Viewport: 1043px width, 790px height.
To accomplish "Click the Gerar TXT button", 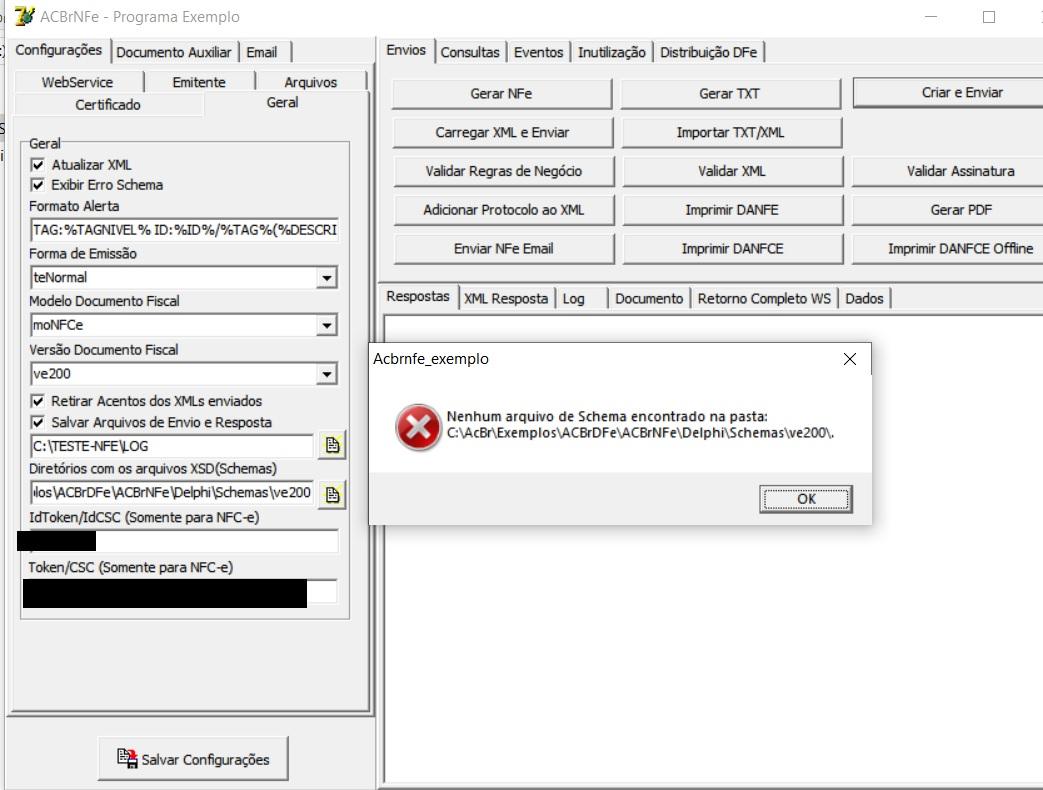I will [730, 94].
